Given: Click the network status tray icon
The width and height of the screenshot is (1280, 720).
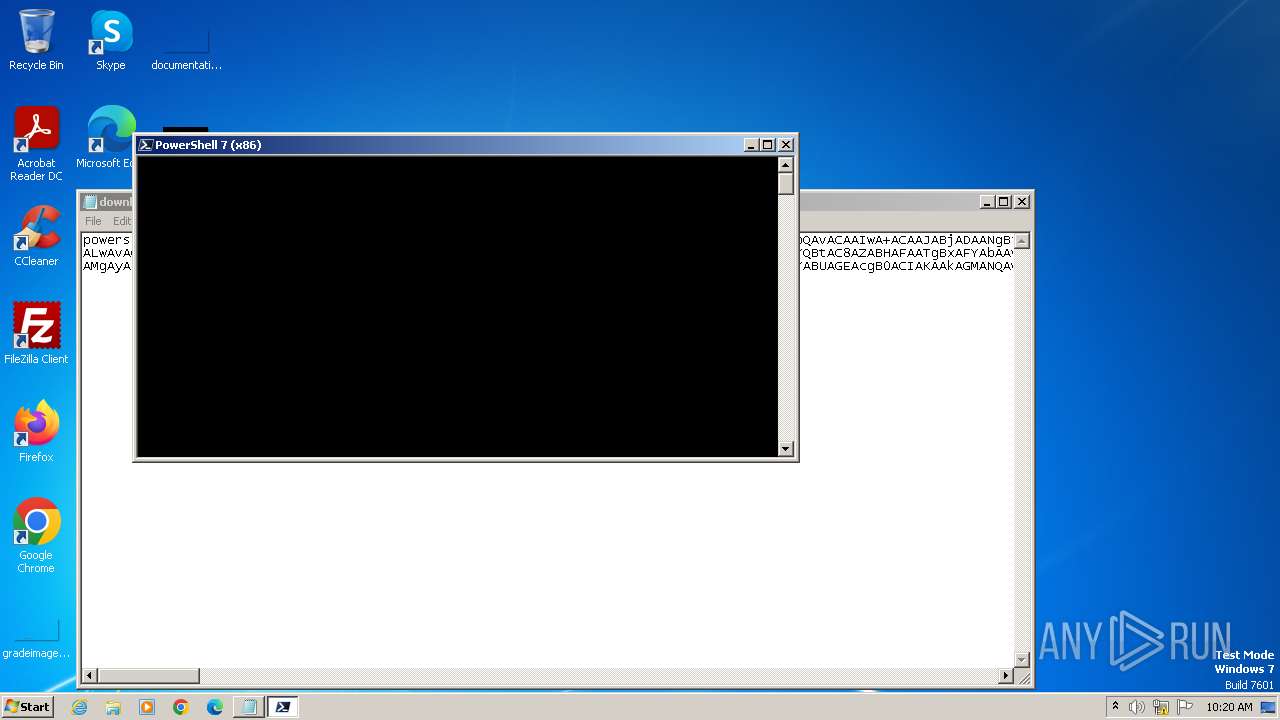Looking at the screenshot, I should pyautogui.click(x=1161, y=707).
